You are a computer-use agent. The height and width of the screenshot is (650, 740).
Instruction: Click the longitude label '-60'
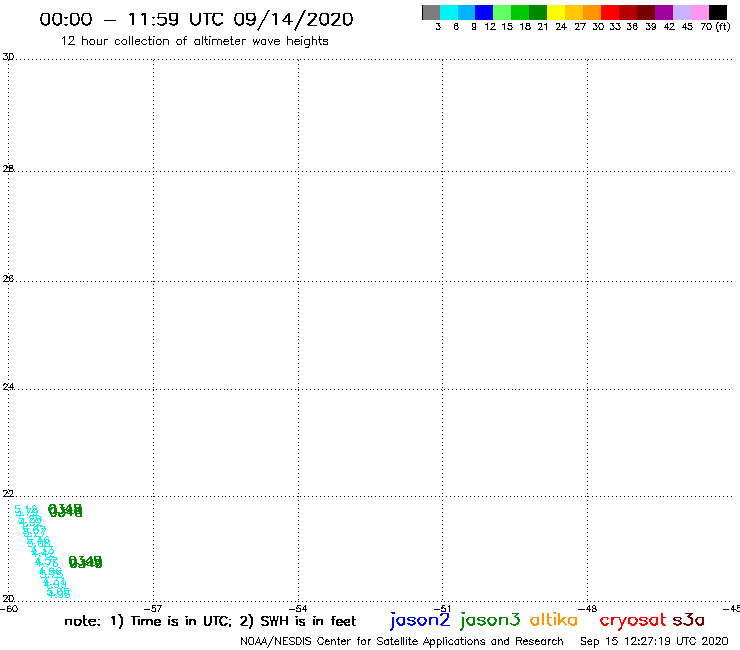click(x=9, y=609)
